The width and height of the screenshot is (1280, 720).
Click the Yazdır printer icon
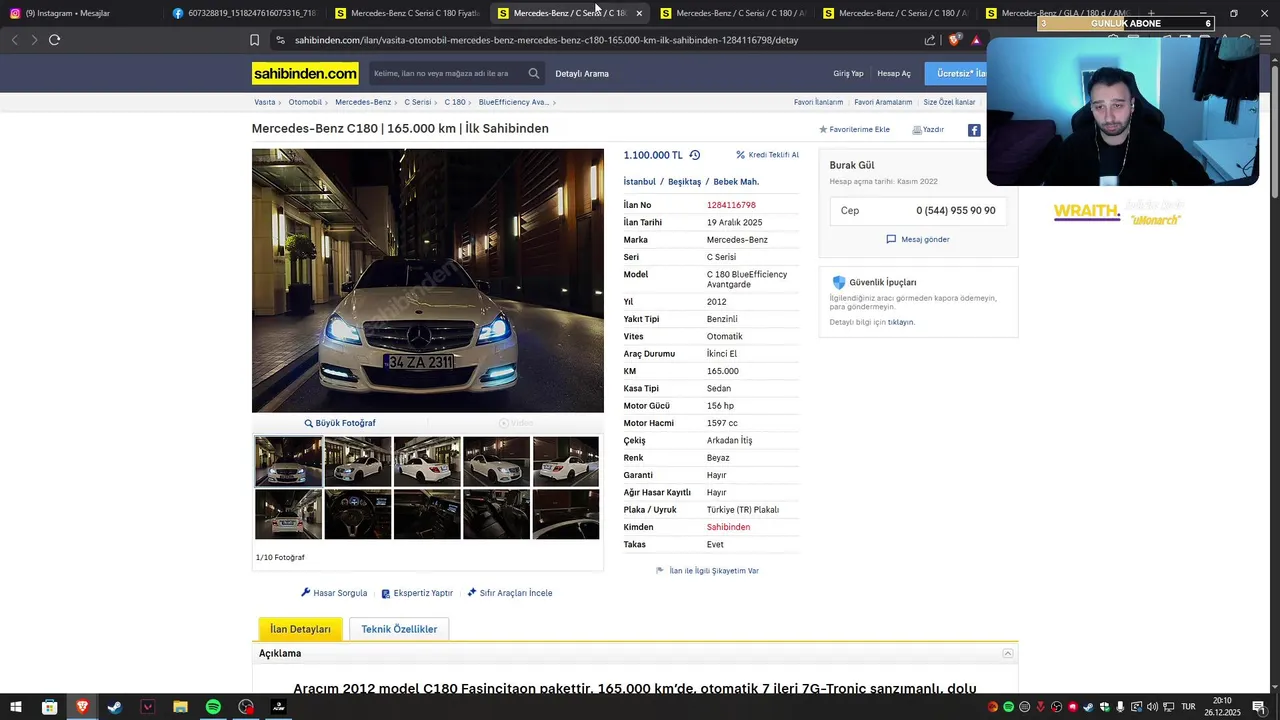917,130
